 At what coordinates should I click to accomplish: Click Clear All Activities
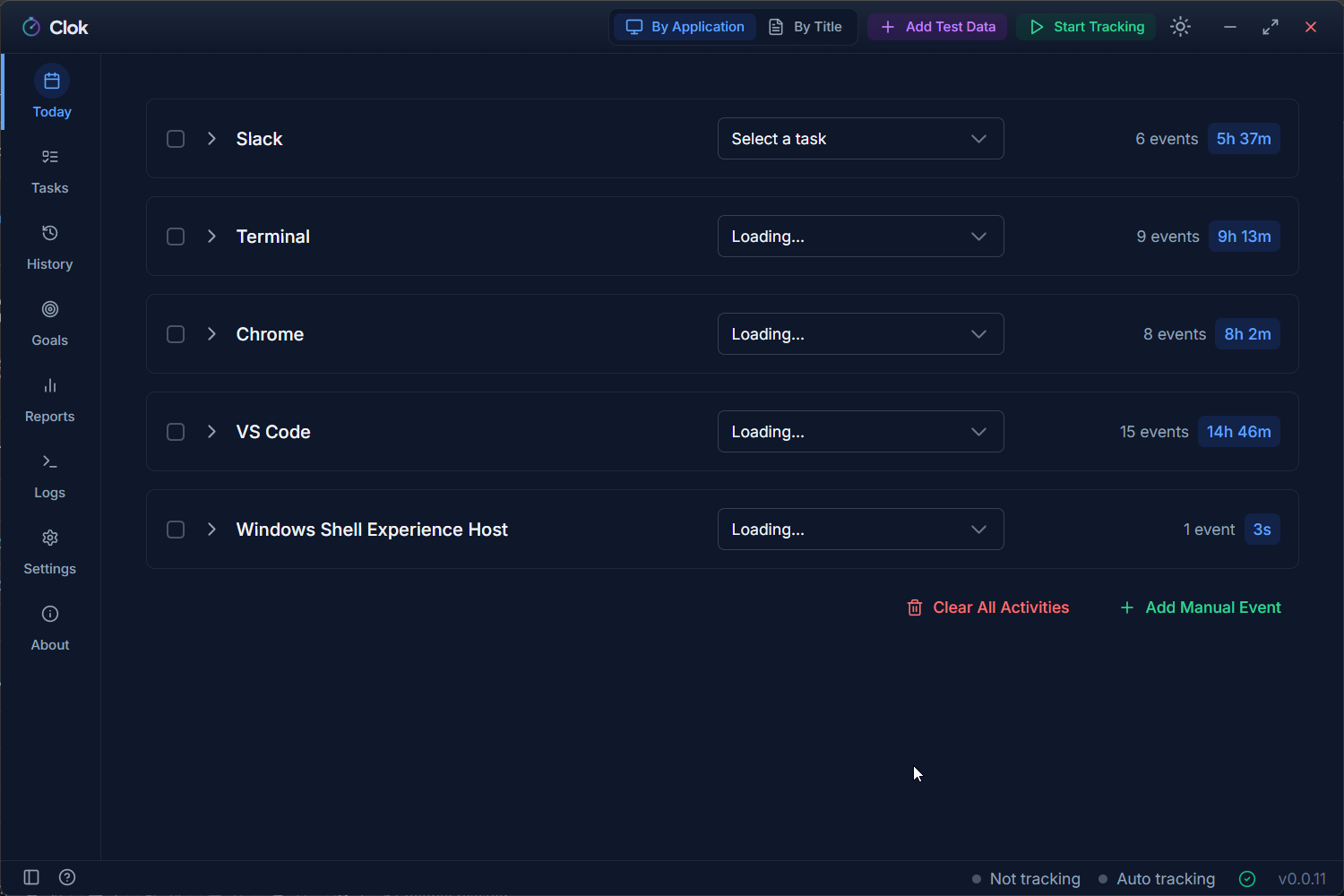point(988,607)
